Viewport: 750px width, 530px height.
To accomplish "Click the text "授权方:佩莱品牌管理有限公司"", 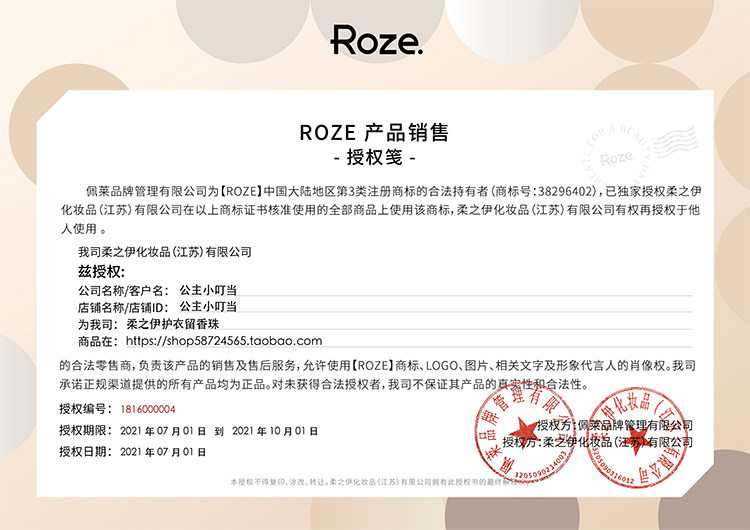I will click(x=615, y=425).
